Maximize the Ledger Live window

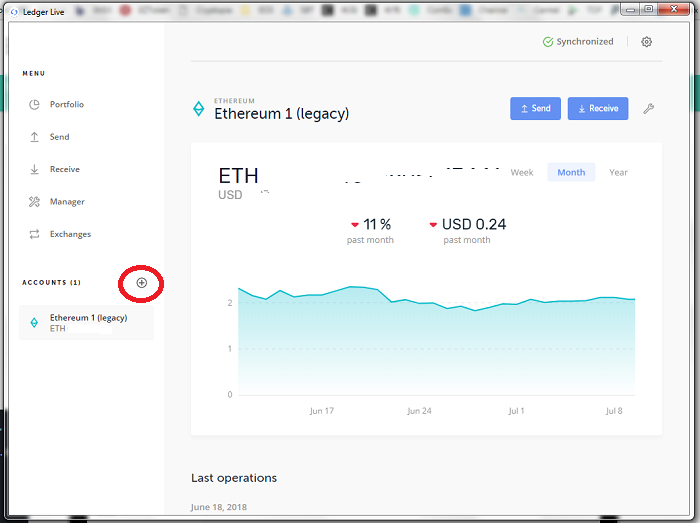click(x=649, y=9)
